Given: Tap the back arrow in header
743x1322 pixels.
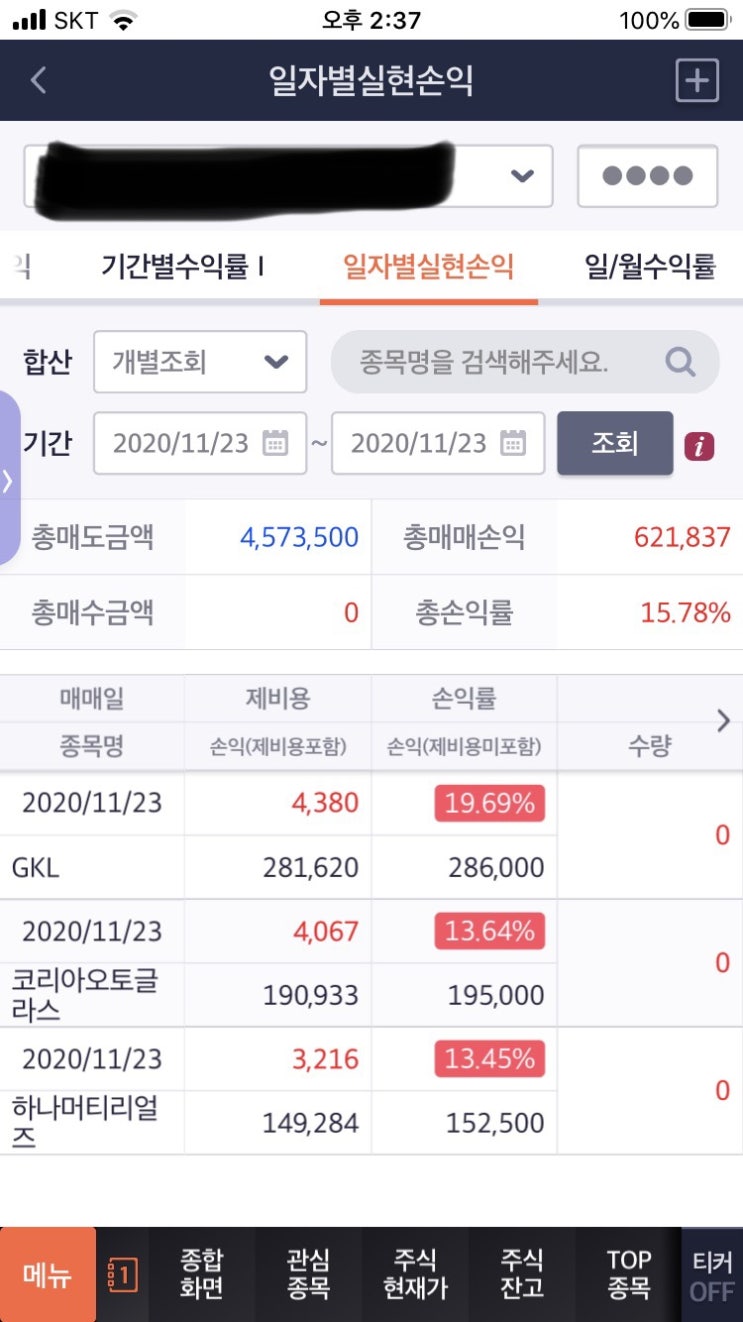Looking at the screenshot, I should [38, 80].
